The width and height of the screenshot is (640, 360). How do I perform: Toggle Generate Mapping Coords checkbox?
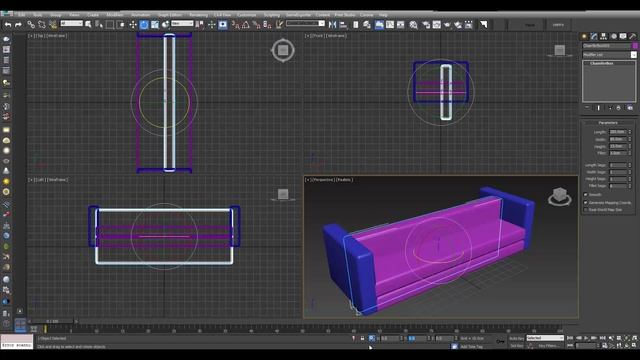click(586, 202)
